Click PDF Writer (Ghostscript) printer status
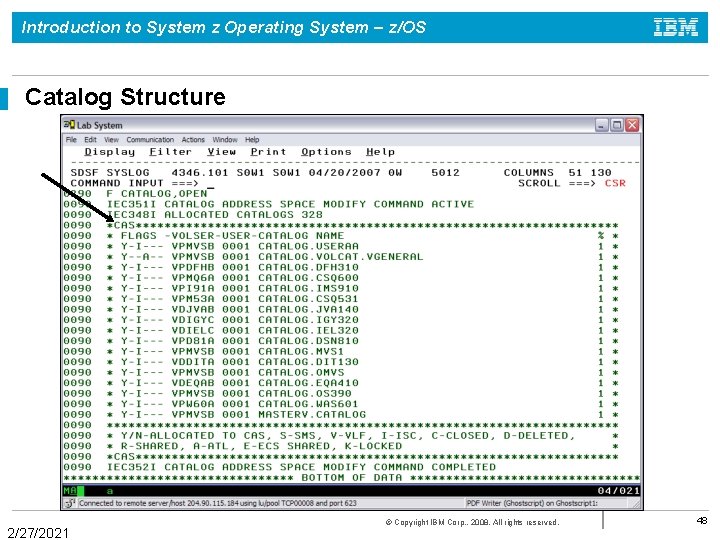 [532, 503]
